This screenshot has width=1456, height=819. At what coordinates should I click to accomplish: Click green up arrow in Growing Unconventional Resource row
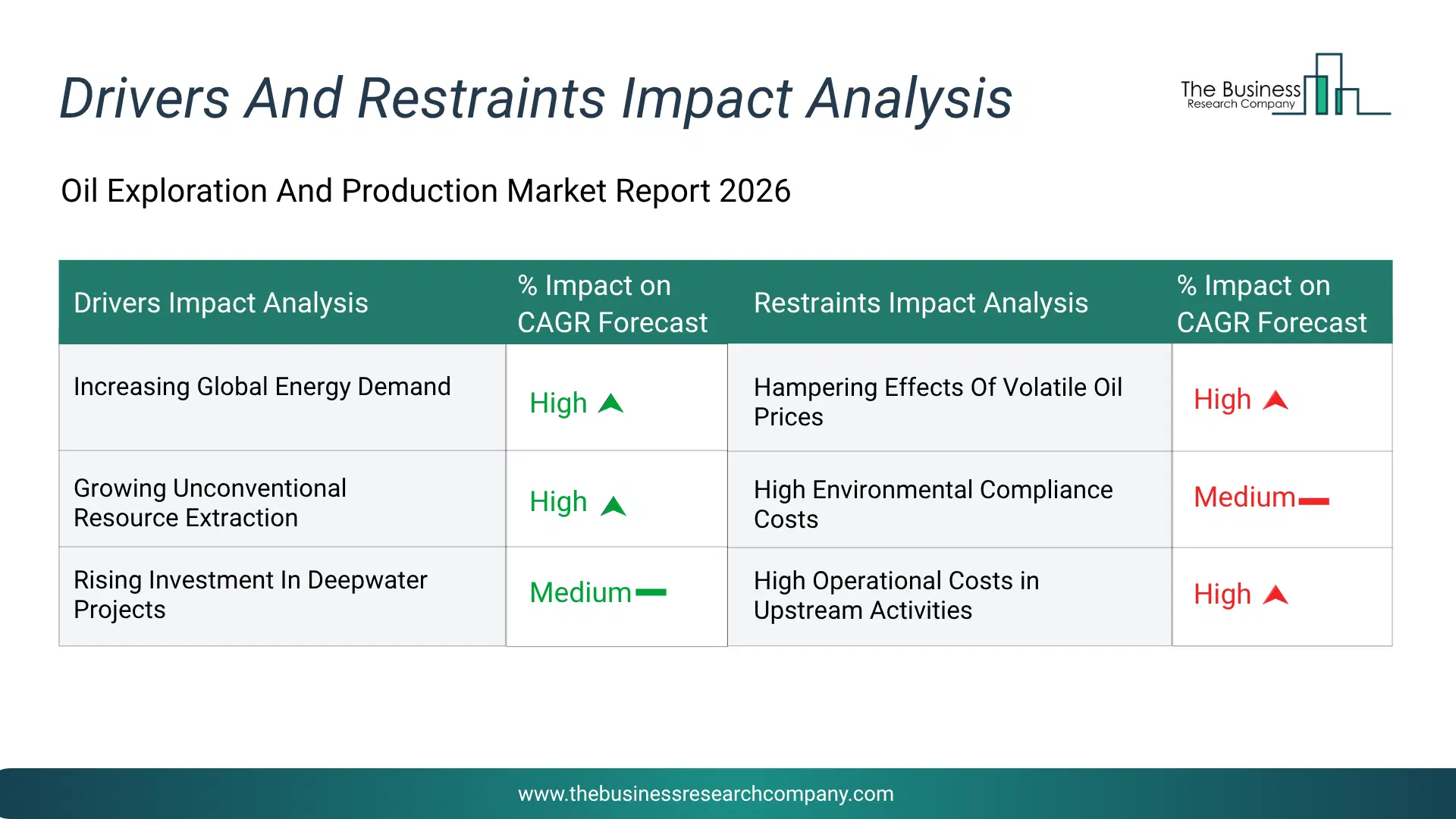pos(613,506)
